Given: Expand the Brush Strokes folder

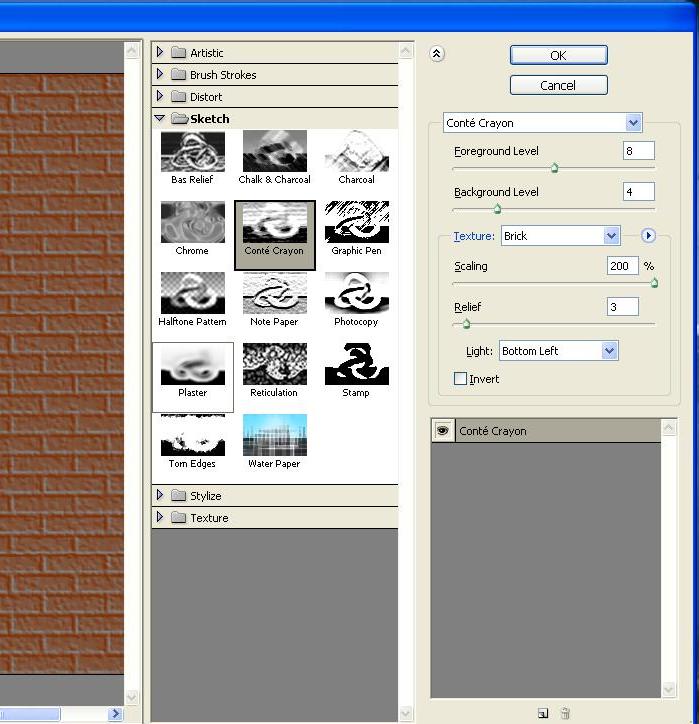Looking at the screenshot, I should (x=160, y=74).
